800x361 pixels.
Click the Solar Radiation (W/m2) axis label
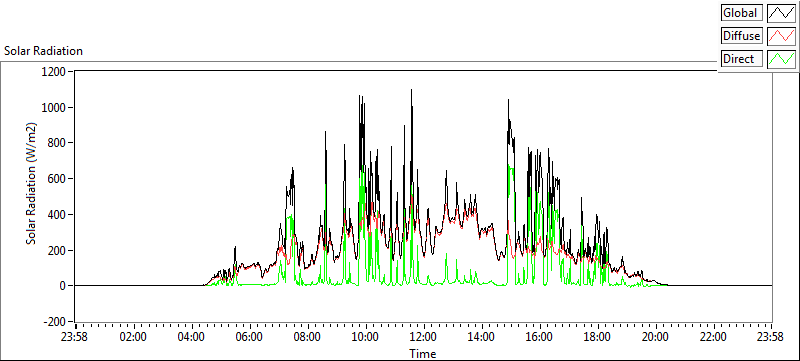coord(32,184)
